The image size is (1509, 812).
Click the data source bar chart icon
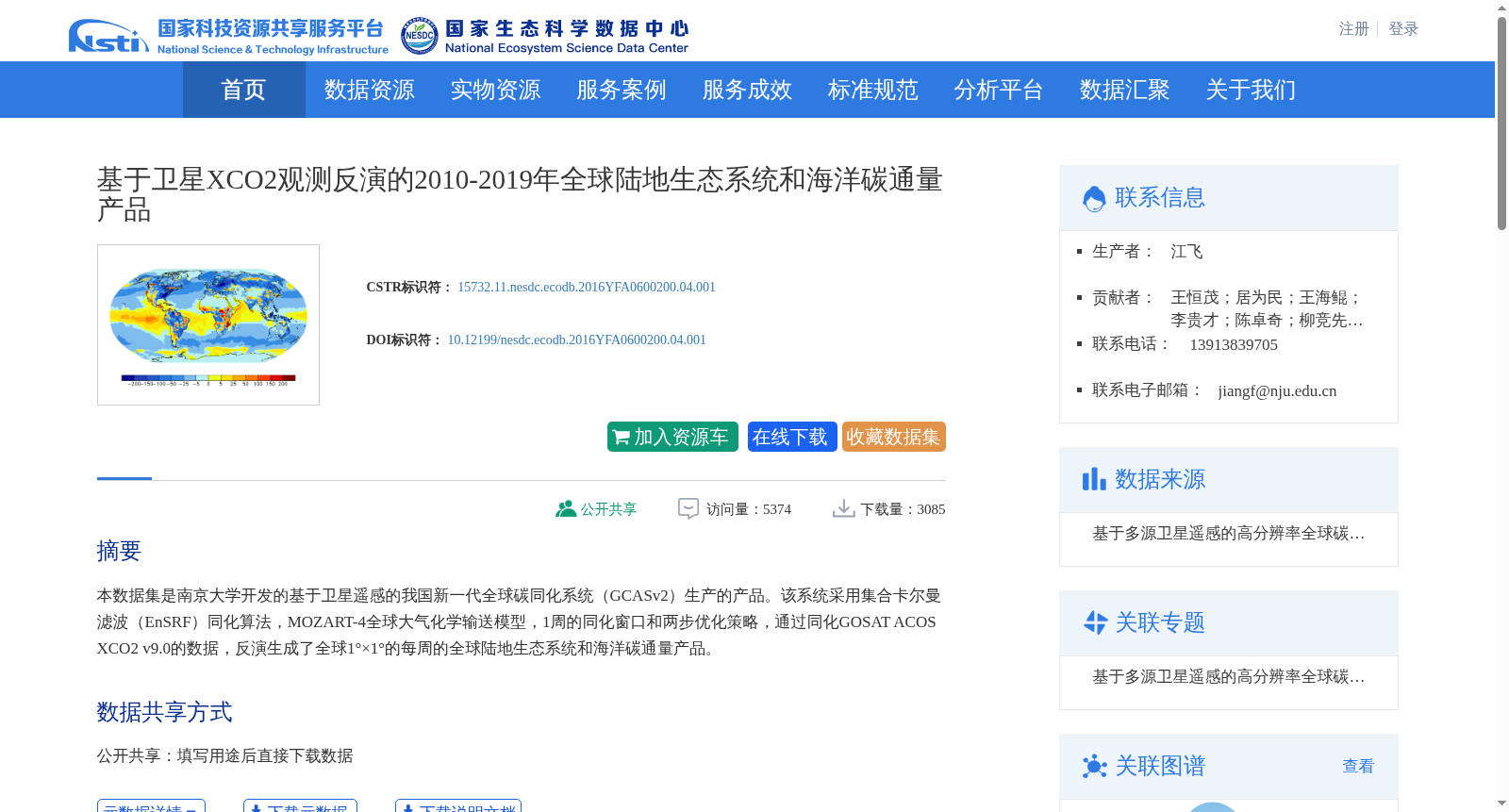pos(1094,479)
